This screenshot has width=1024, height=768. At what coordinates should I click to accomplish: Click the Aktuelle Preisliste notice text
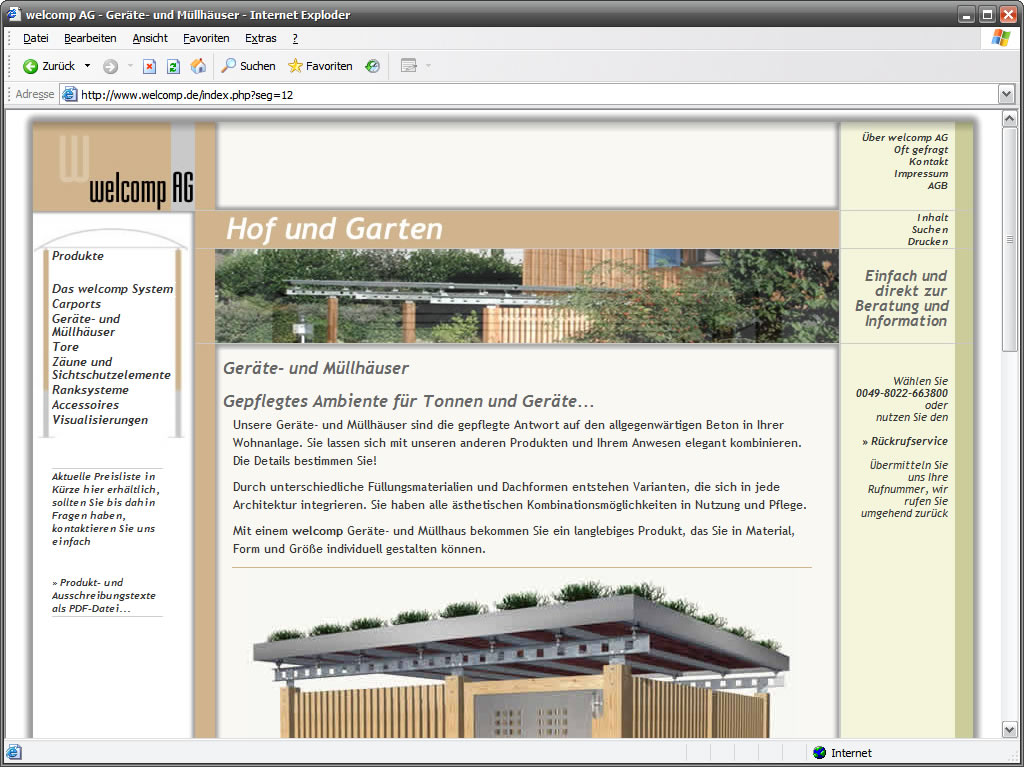point(106,509)
